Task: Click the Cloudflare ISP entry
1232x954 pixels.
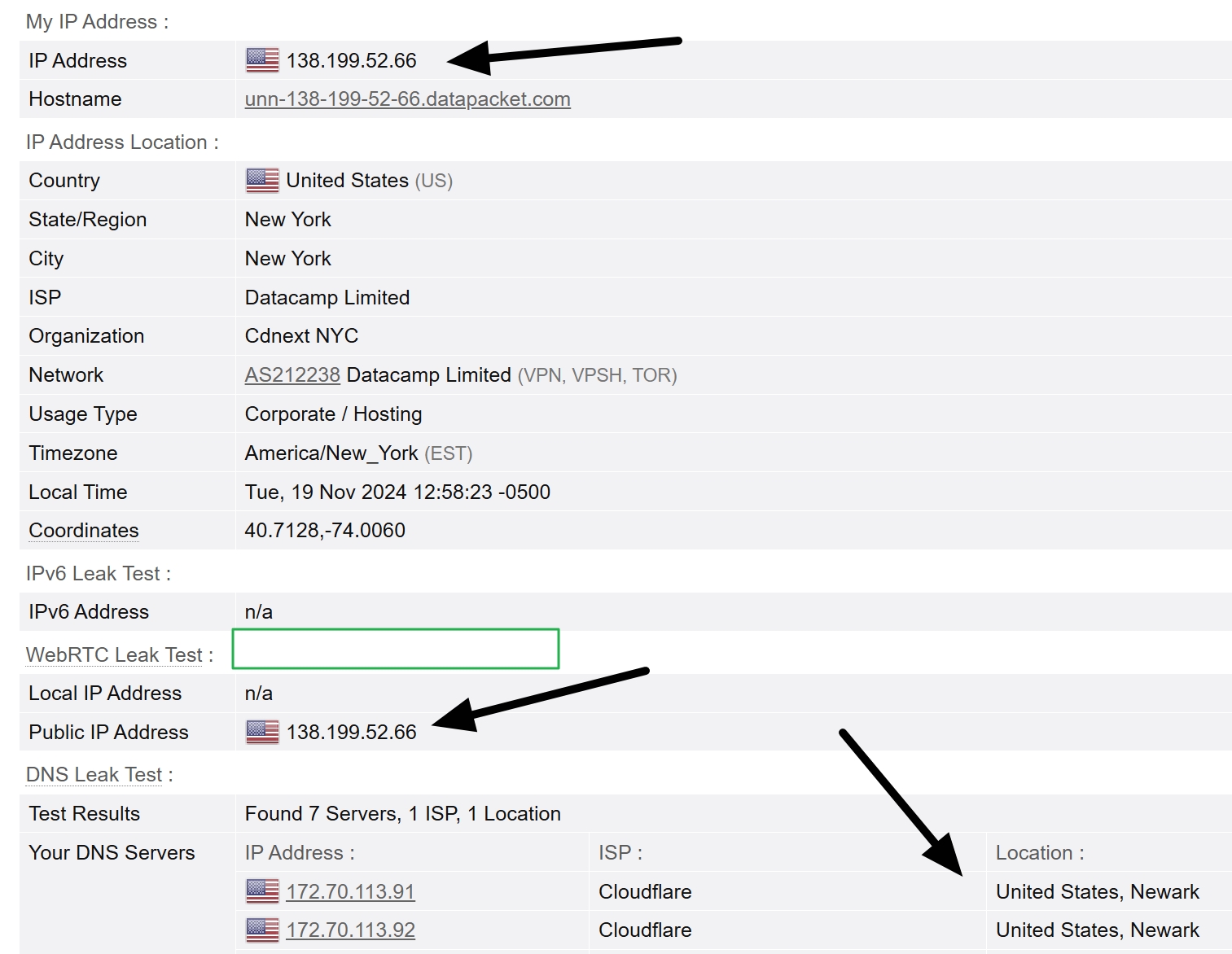Action: coord(644,891)
